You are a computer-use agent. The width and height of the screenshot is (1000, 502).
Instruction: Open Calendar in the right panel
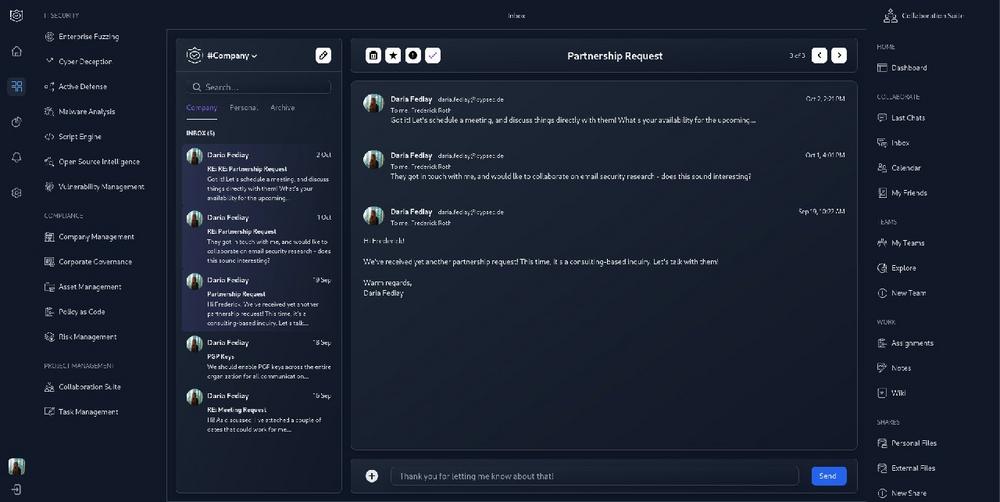[x=906, y=168]
